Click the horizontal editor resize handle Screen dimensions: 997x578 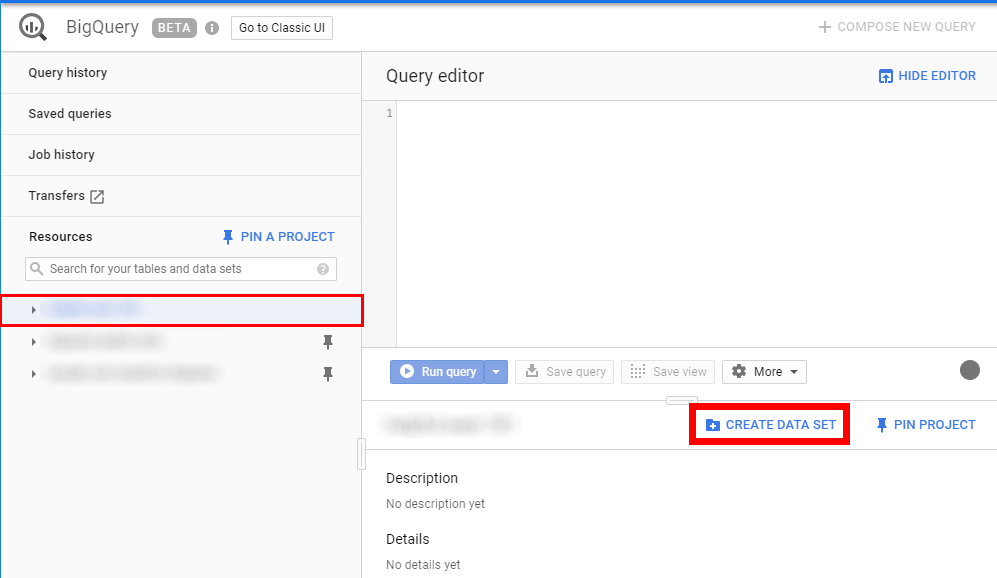click(682, 401)
